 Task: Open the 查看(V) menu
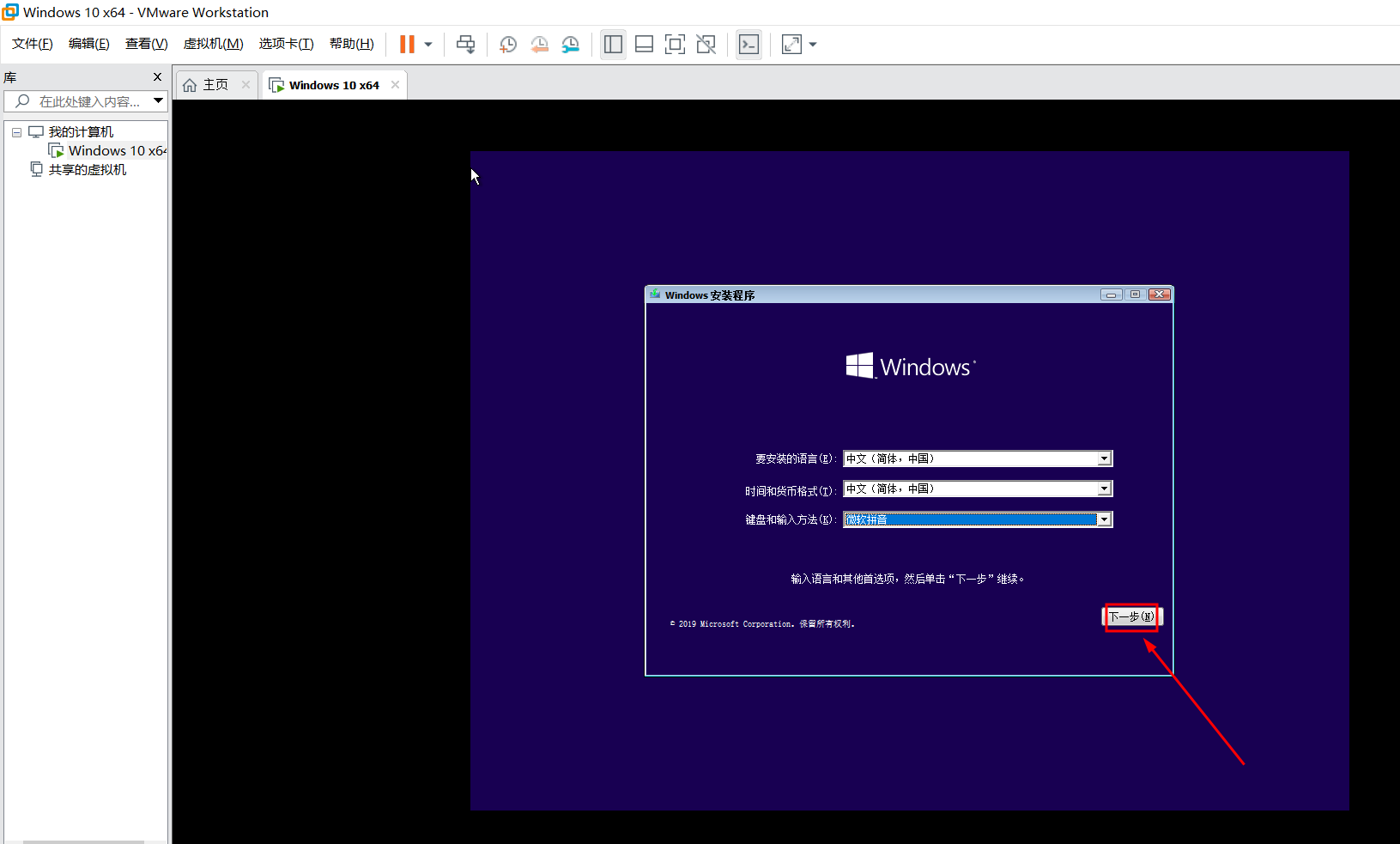click(x=147, y=44)
